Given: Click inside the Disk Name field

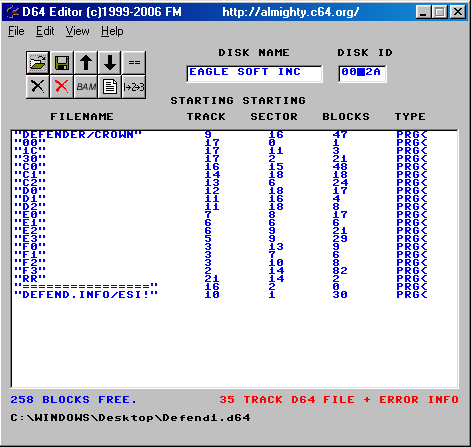Looking at the screenshot, I should click(x=254, y=74).
